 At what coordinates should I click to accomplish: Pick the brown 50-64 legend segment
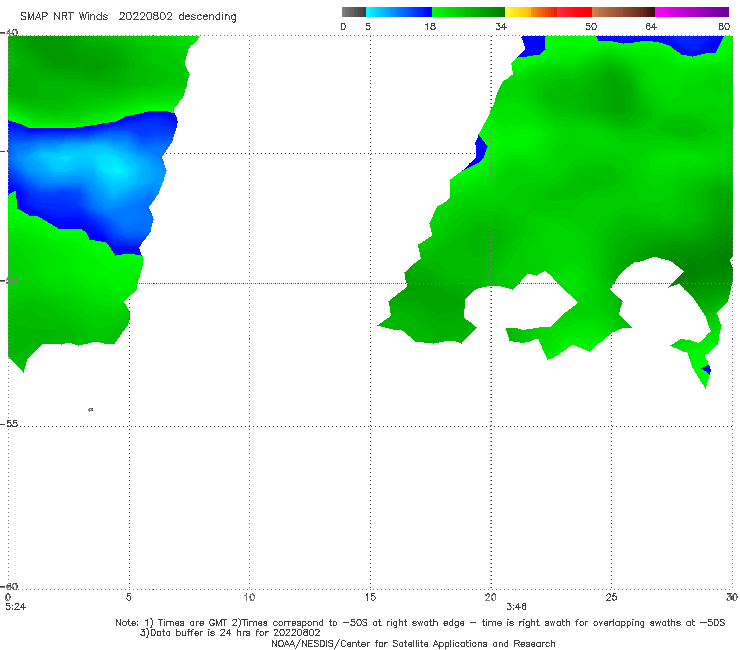click(623, 12)
